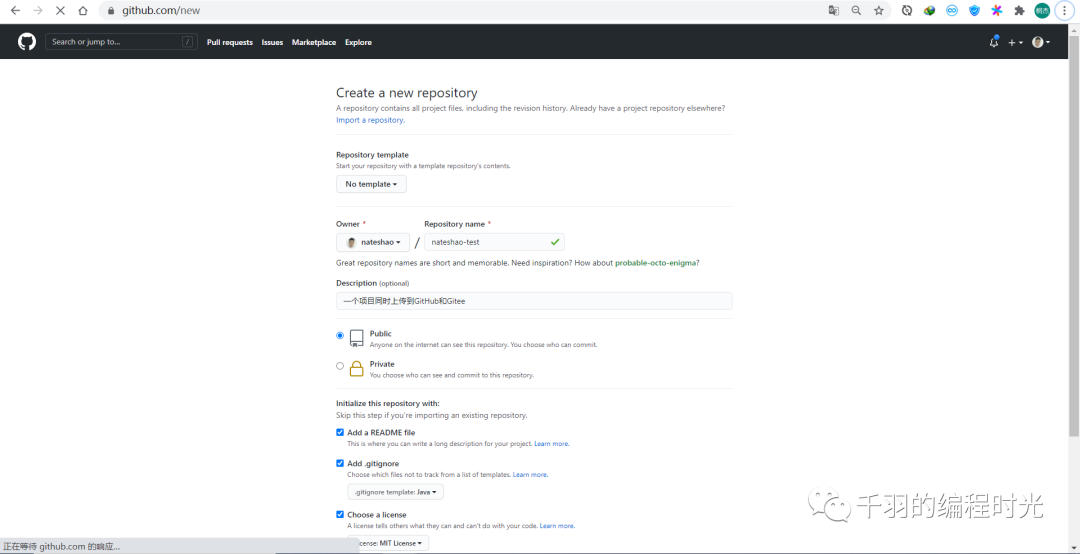Open the puzzle-piece extensions menu
1080x554 pixels.
tap(1019, 10)
